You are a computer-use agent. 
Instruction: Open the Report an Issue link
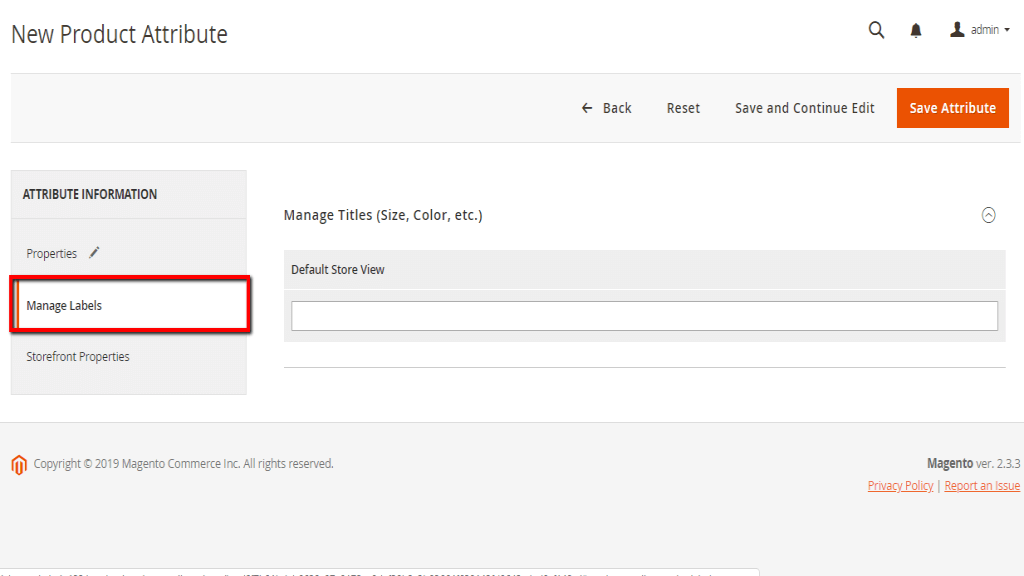click(x=982, y=485)
